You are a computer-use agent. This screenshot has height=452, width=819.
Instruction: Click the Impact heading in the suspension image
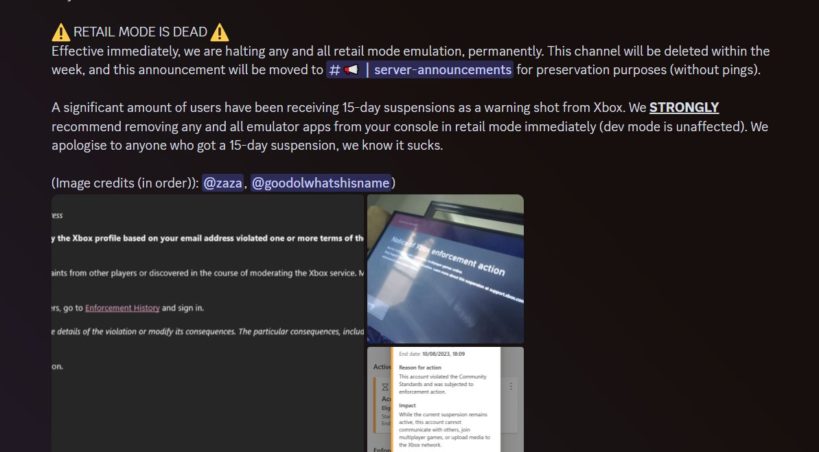pos(407,405)
